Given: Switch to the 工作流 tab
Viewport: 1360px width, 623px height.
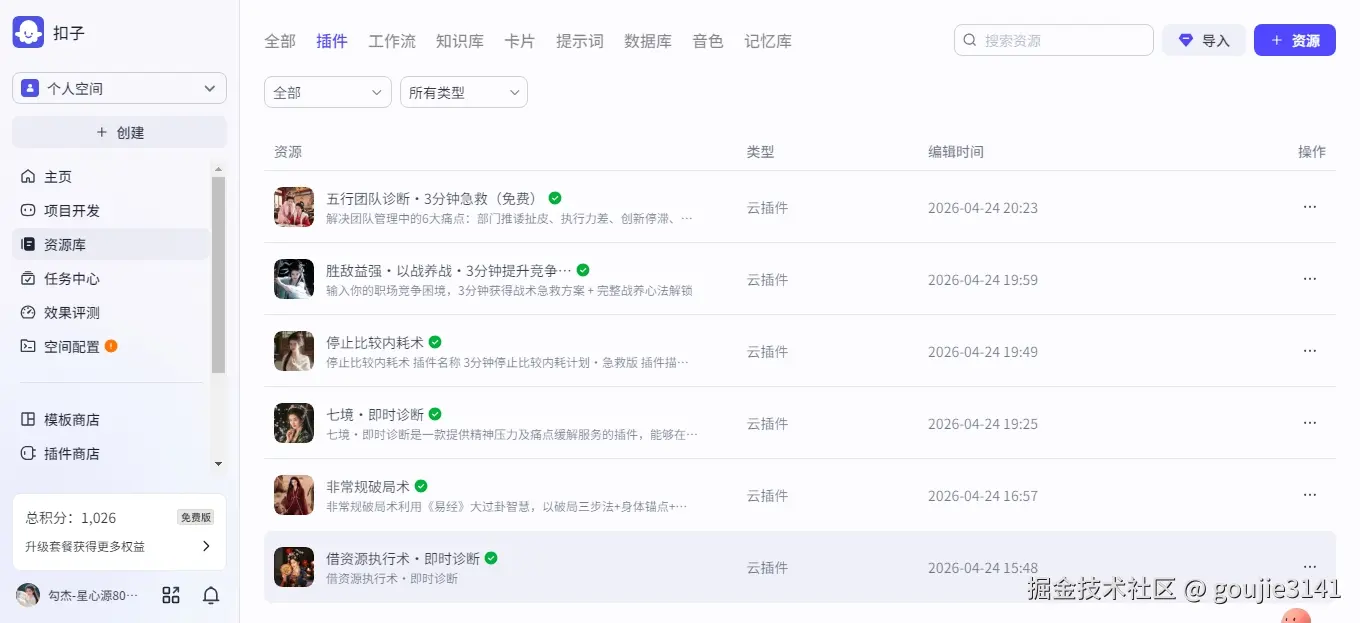Looking at the screenshot, I should point(392,41).
